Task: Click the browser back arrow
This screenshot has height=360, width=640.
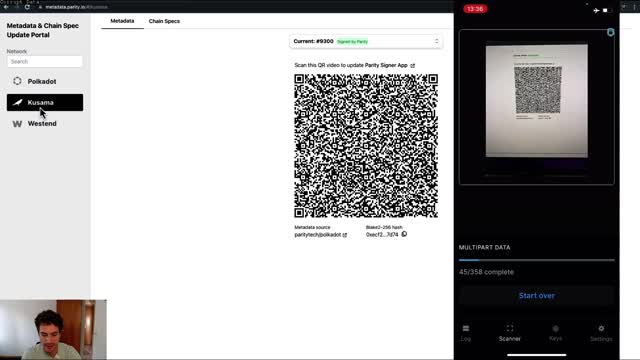Action: pos(6,7)
